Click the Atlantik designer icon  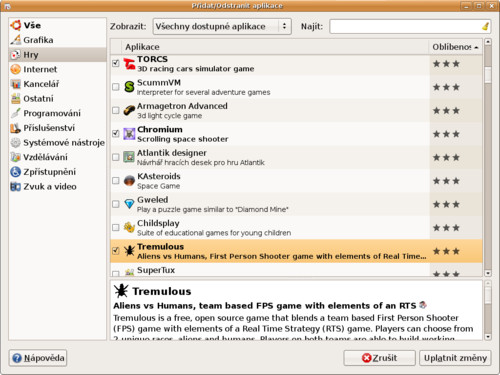pyautogui.click(x=129, y=157)
